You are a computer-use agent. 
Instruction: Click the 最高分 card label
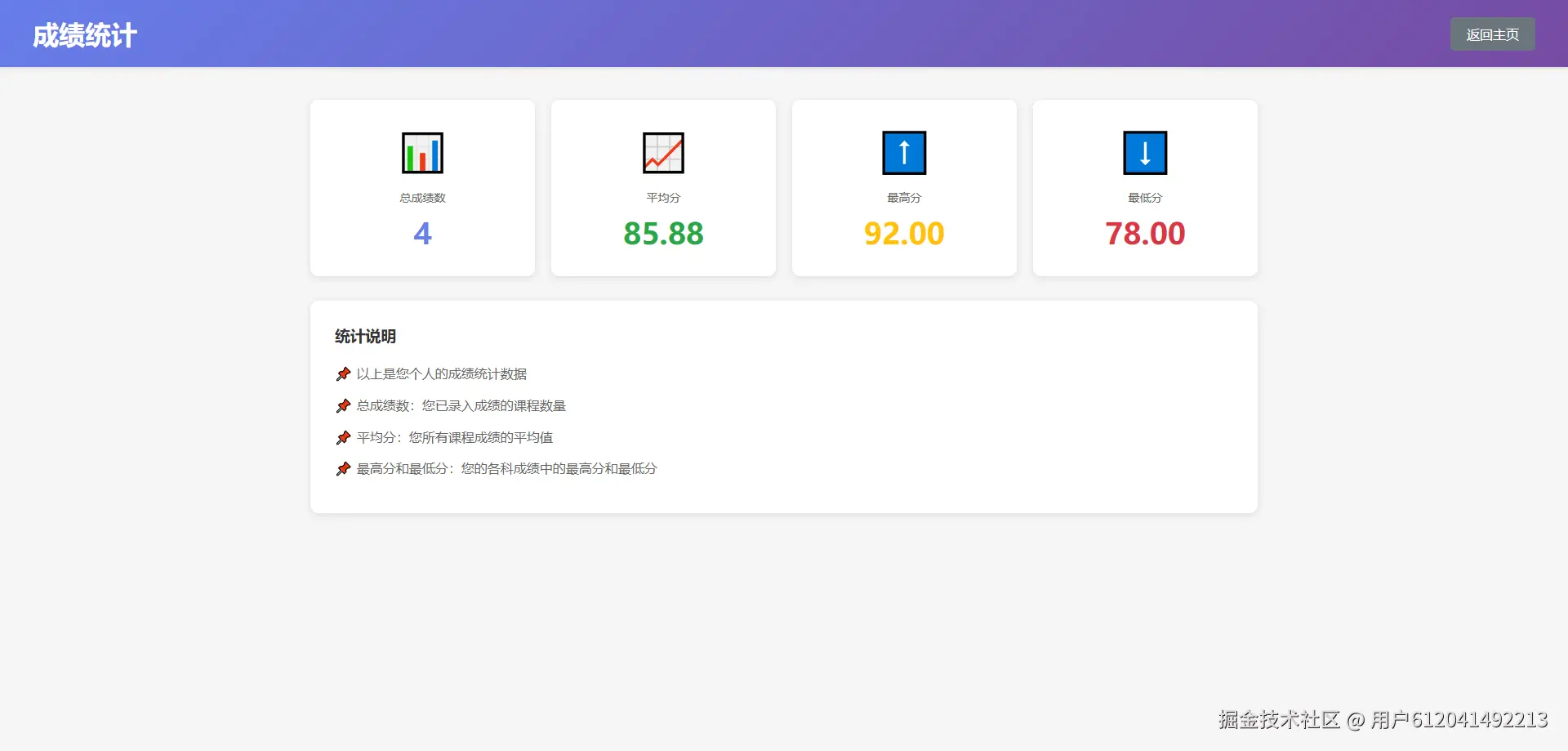tap(904, 198)
